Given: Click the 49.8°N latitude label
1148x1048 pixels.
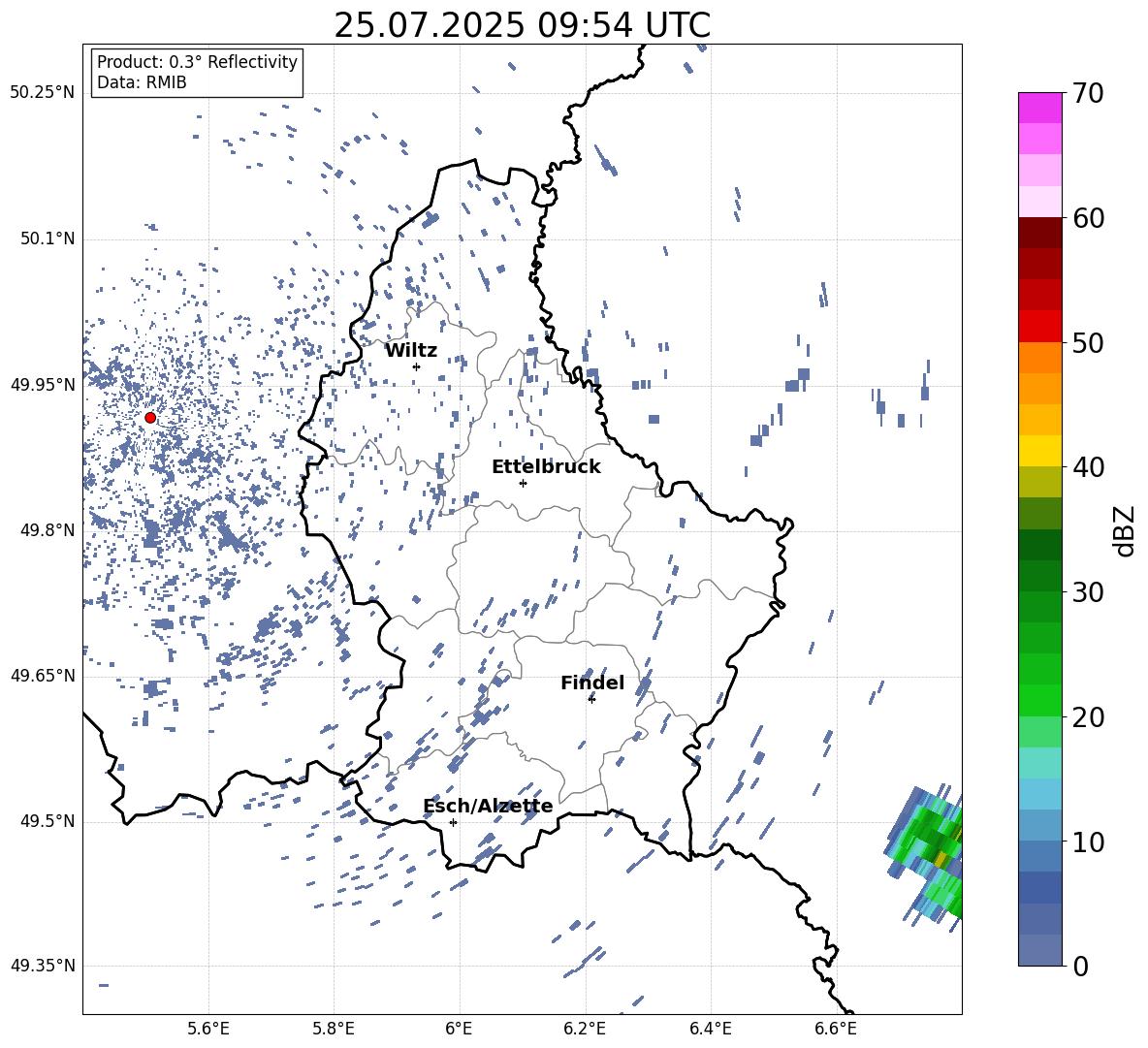Looking at the screenshot, I should tap(48, 530).
